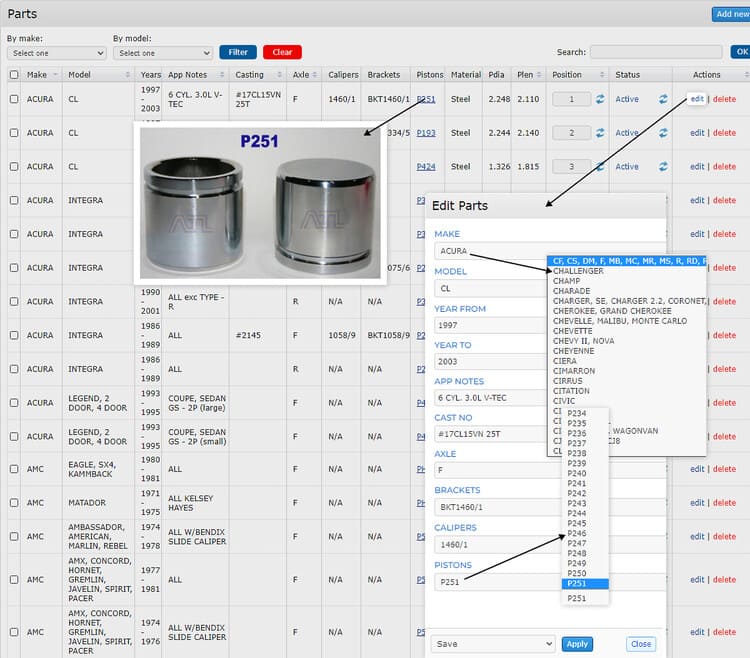Sort by Axle column arrows
Viewport: 750px width, 658px height.
click(x=315, y=75)
